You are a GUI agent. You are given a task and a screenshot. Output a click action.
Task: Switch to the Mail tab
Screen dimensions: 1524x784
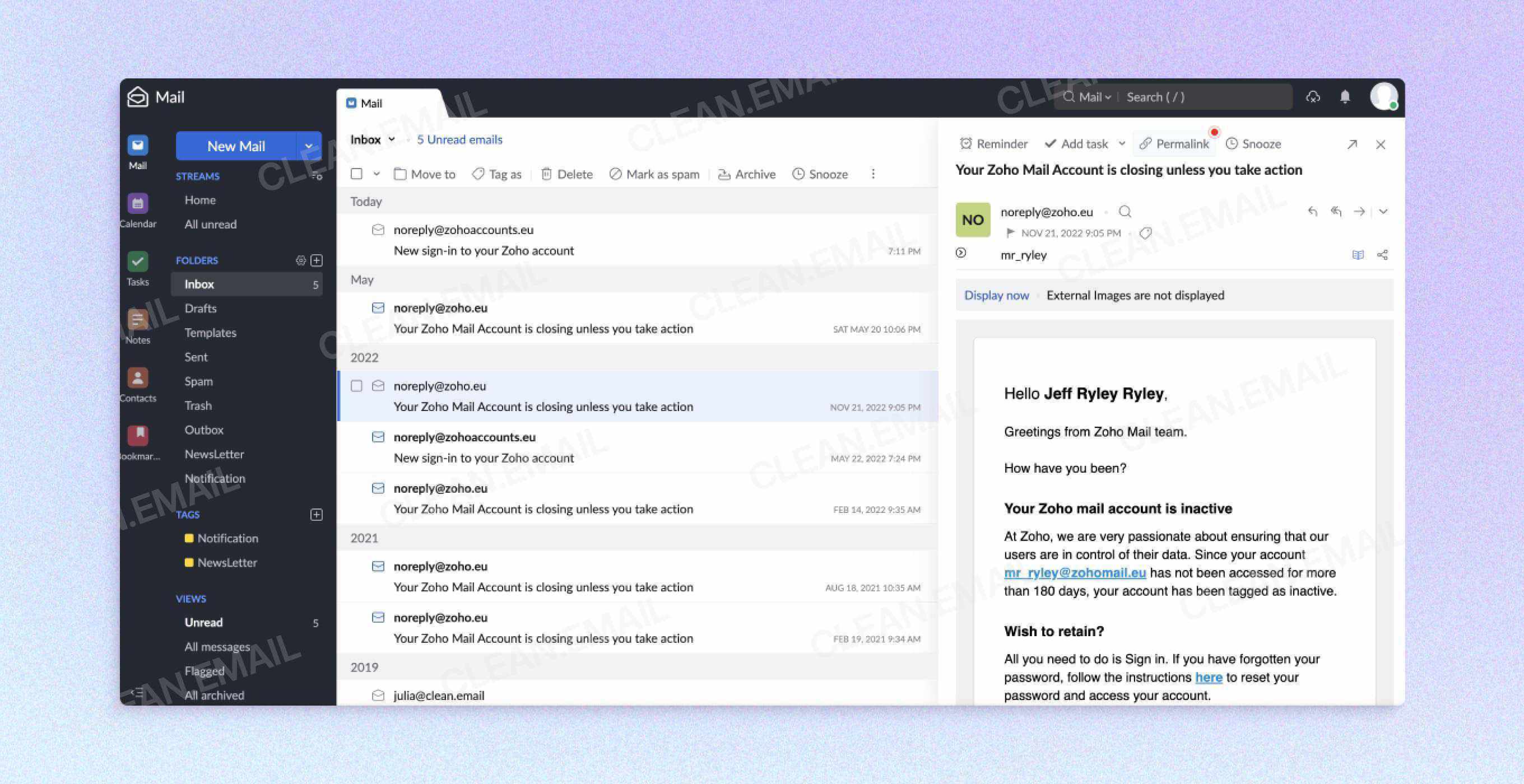pyautogui.click(x=371, y=102)
